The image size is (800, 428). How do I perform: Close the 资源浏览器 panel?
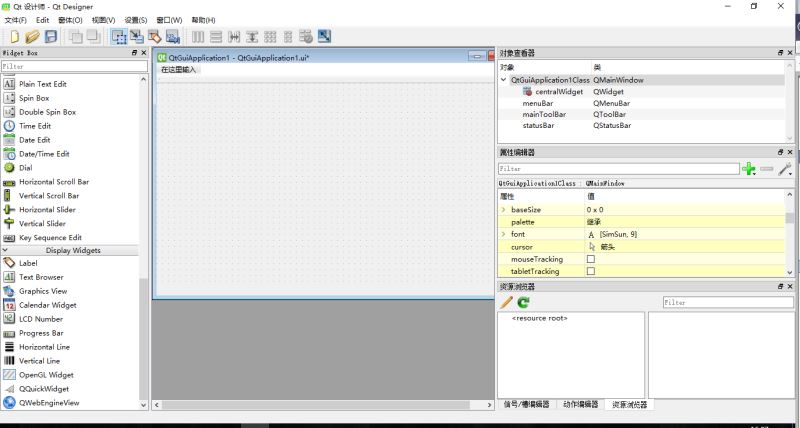tap(790, 286)
